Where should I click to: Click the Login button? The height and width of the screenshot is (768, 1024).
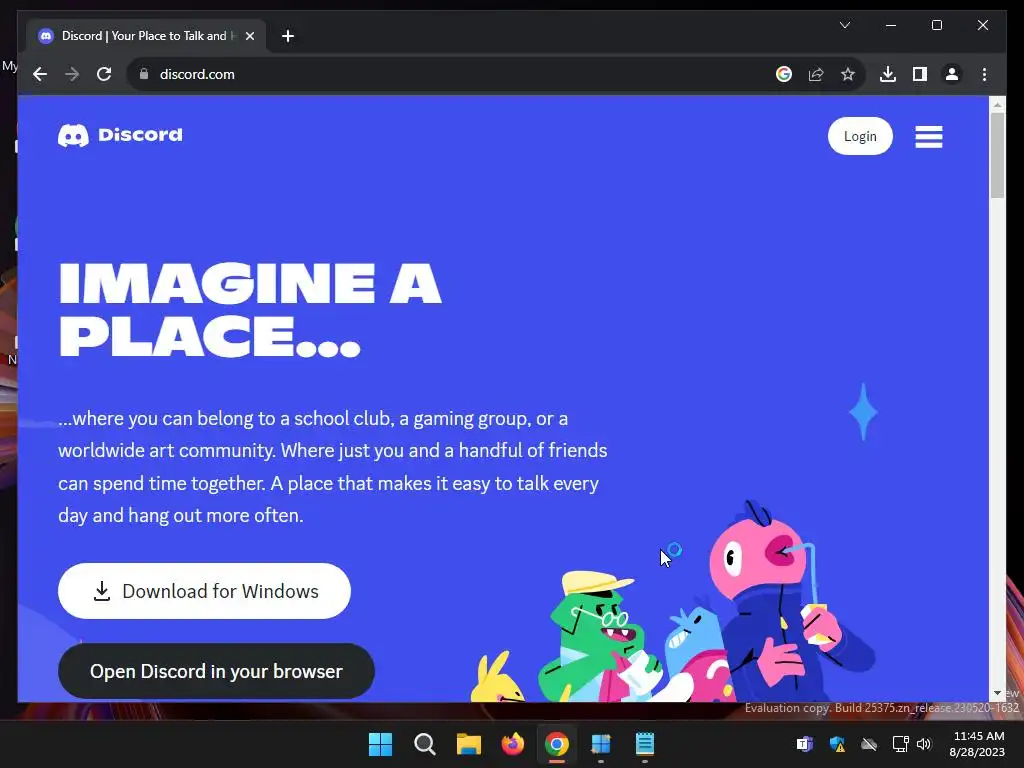860,136
